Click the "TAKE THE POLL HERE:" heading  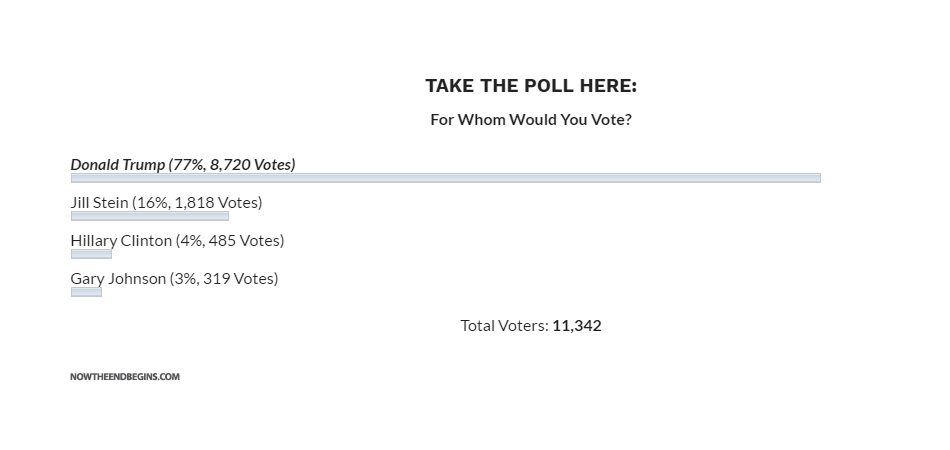530,86
